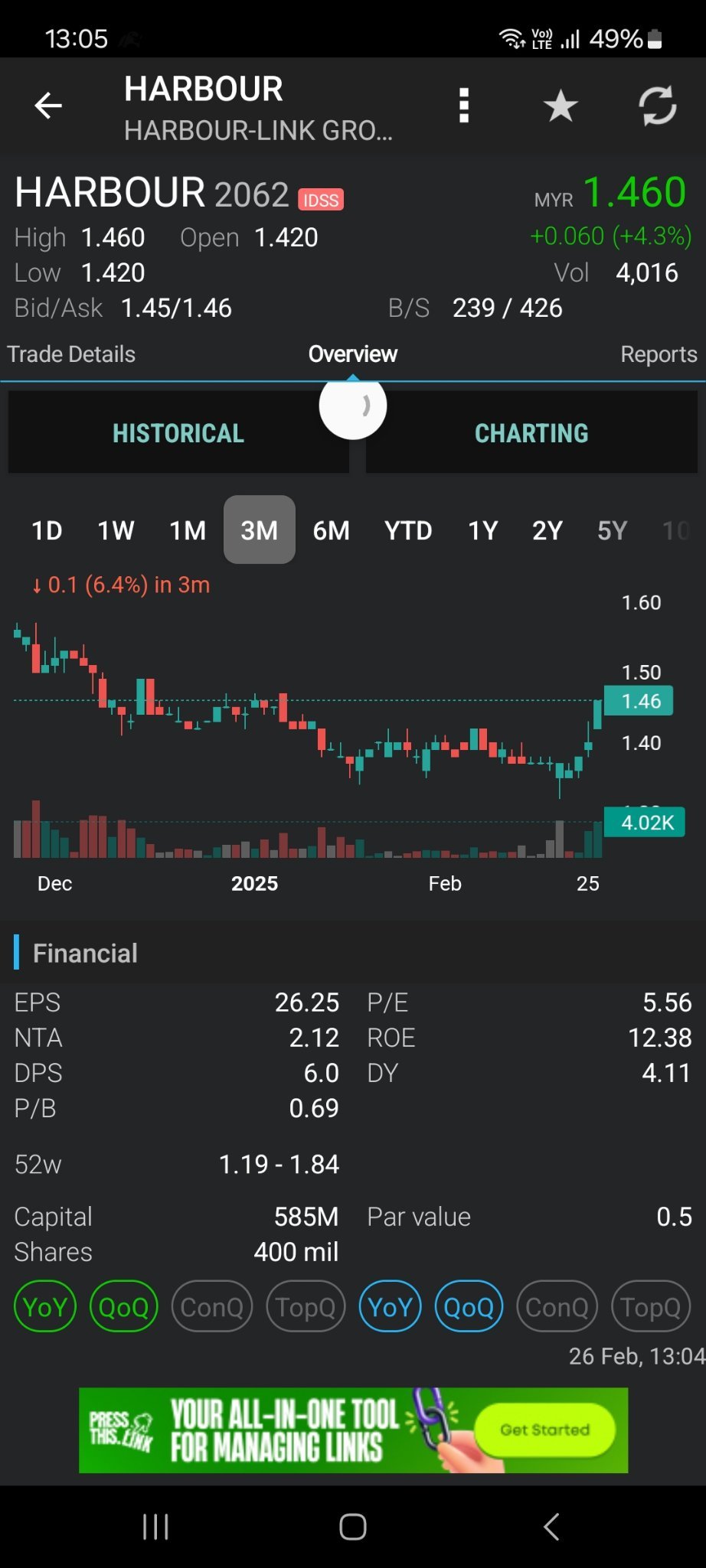Refresh quote with the reload icon

(658, 106)
